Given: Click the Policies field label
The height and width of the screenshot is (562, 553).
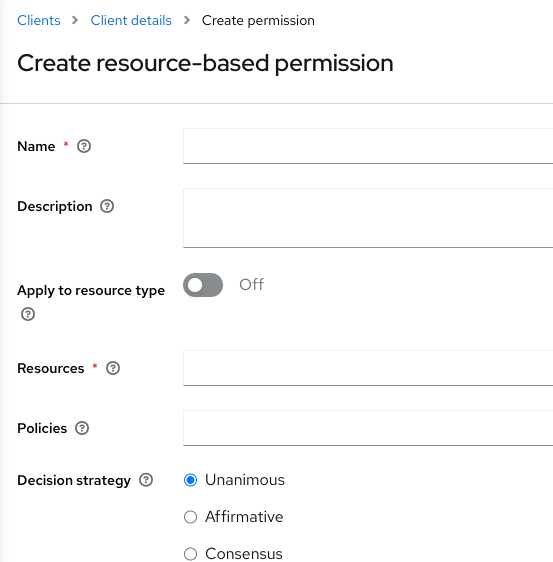Looking at the screenshot, I should point(42,428).
